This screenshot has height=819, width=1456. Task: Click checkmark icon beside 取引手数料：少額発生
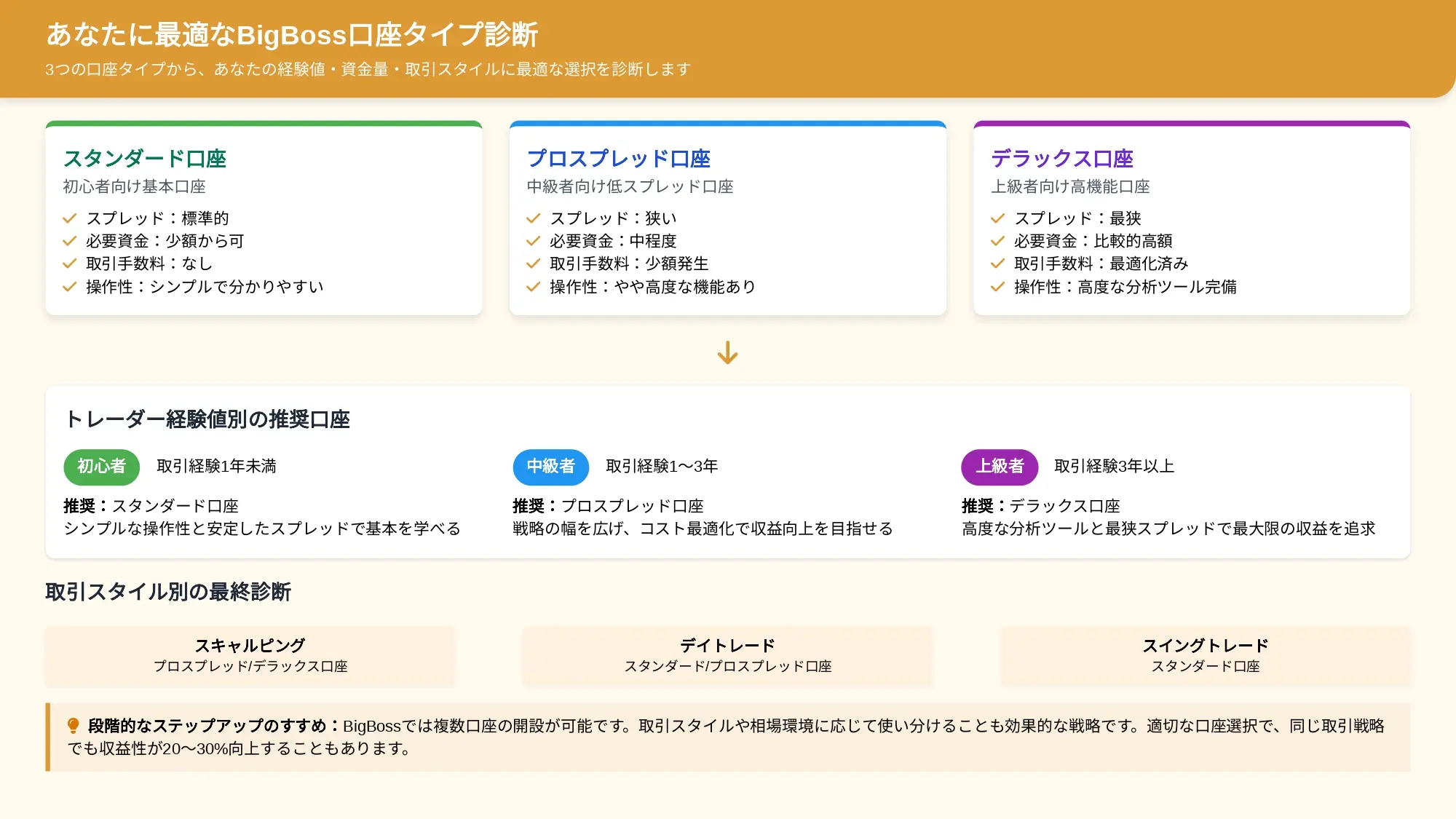[534, 264]
